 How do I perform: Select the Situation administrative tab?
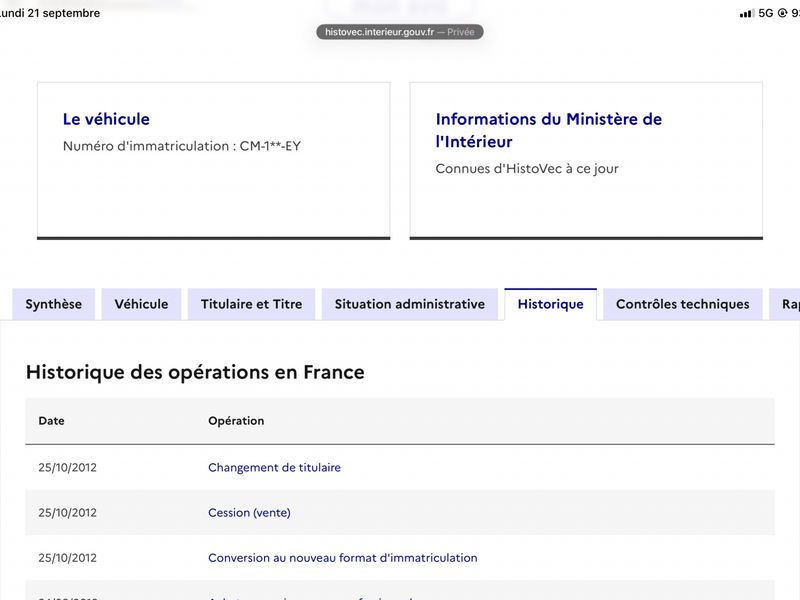[410, 304]
